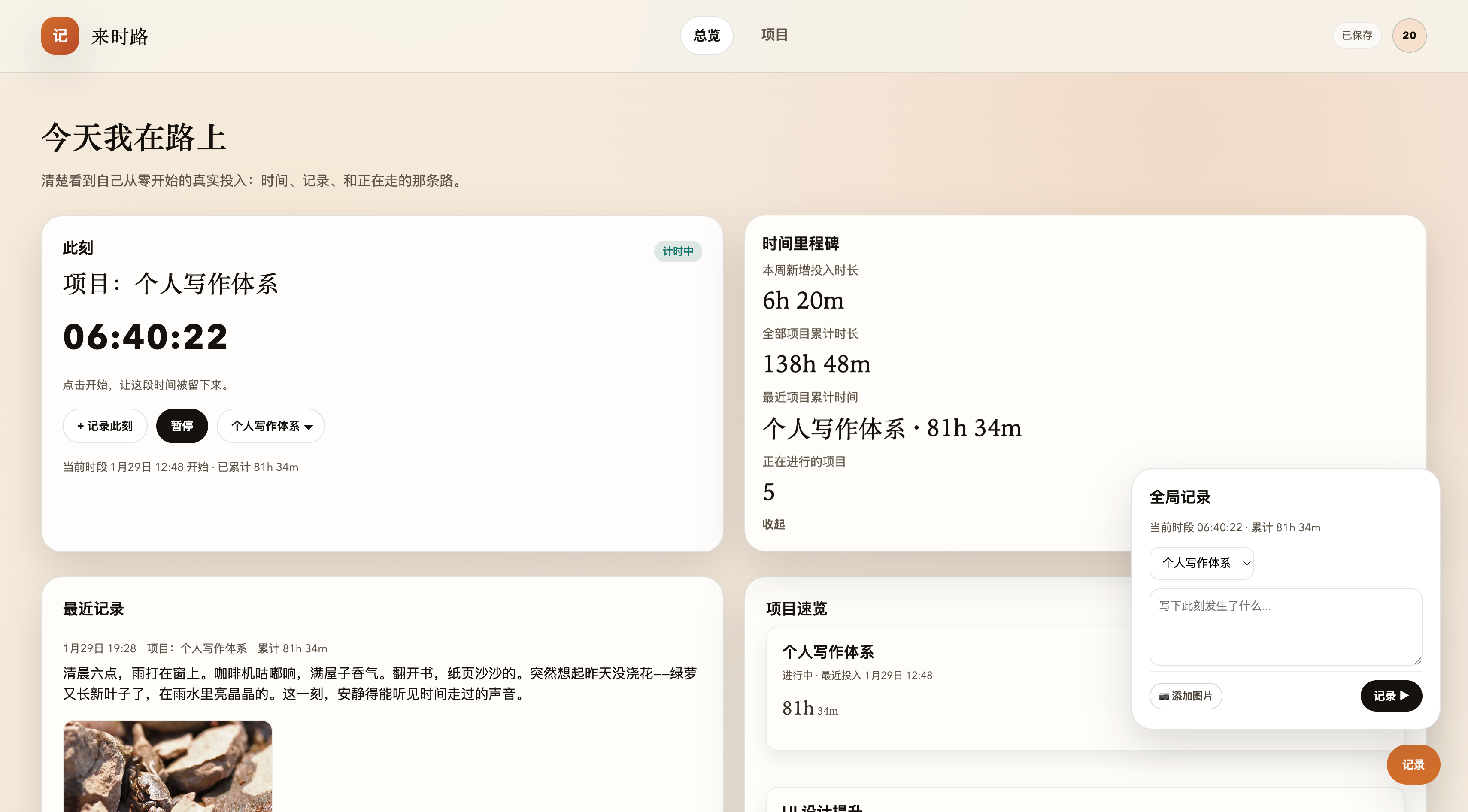The height and width of the screenshot is (812, 1468).
Task: Submit the note with the 记录 button
Action: pyautogui.click(x=1391, y=696)
